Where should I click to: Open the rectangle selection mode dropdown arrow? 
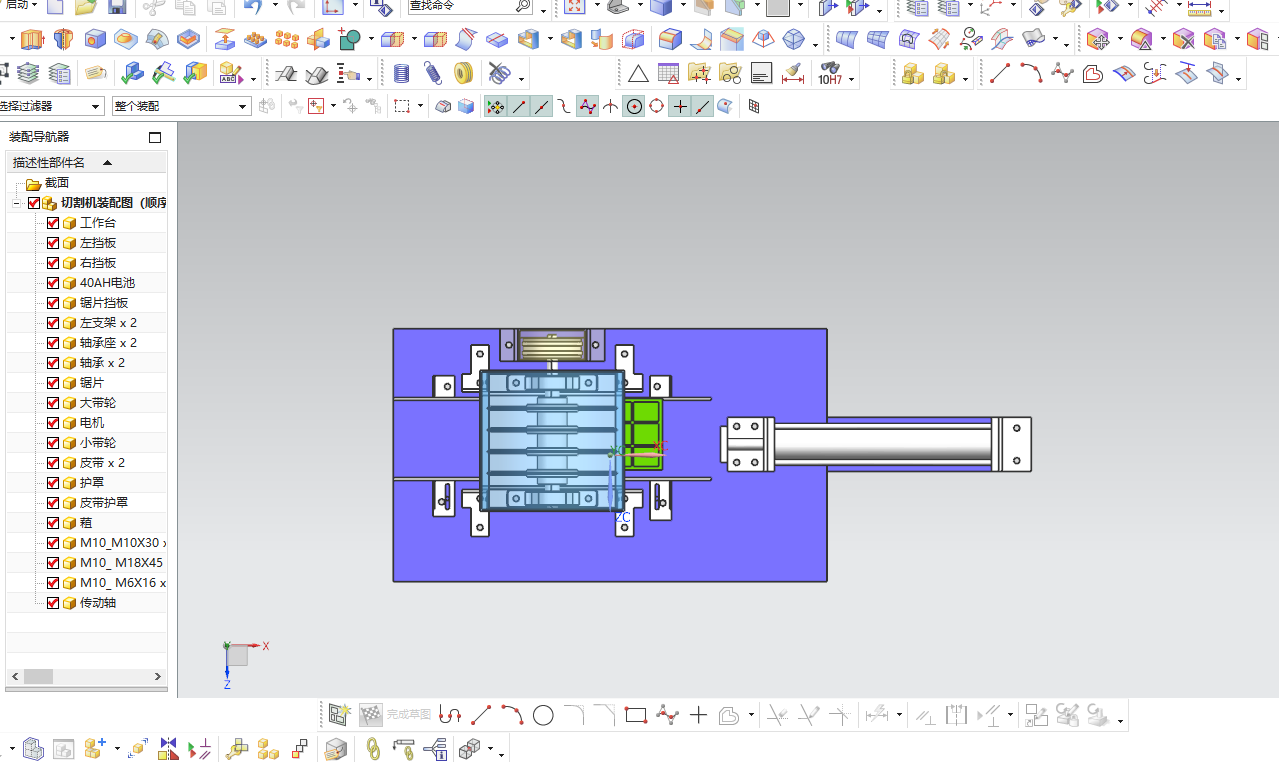point(420,106)
